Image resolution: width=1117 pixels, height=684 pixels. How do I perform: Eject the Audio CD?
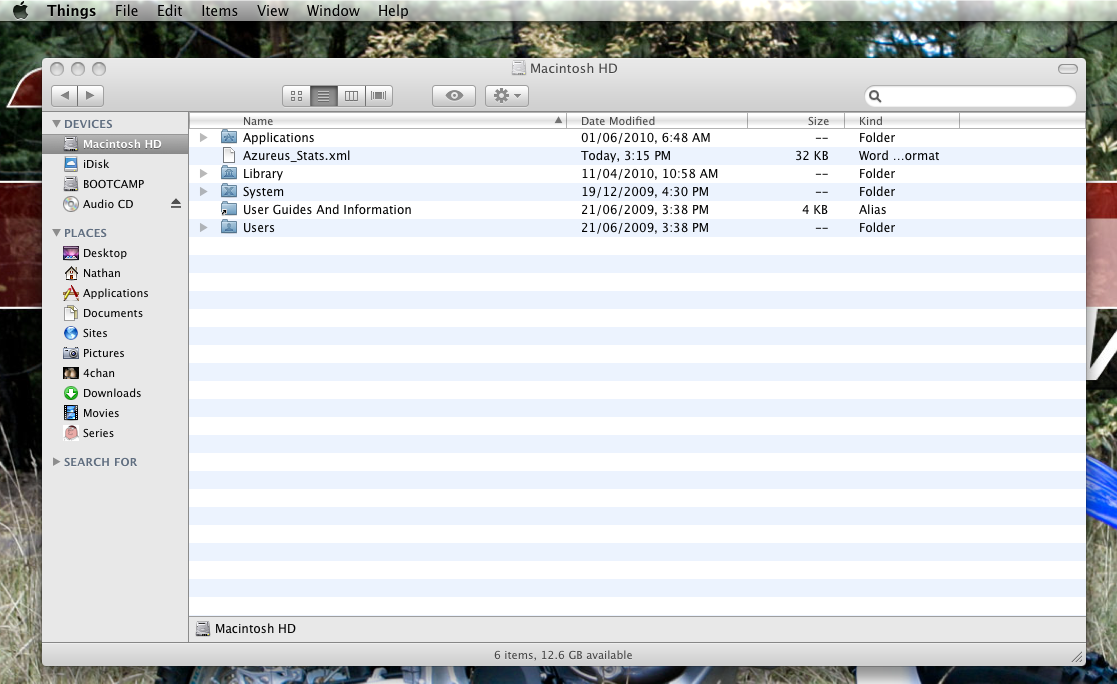click(176, 204)
